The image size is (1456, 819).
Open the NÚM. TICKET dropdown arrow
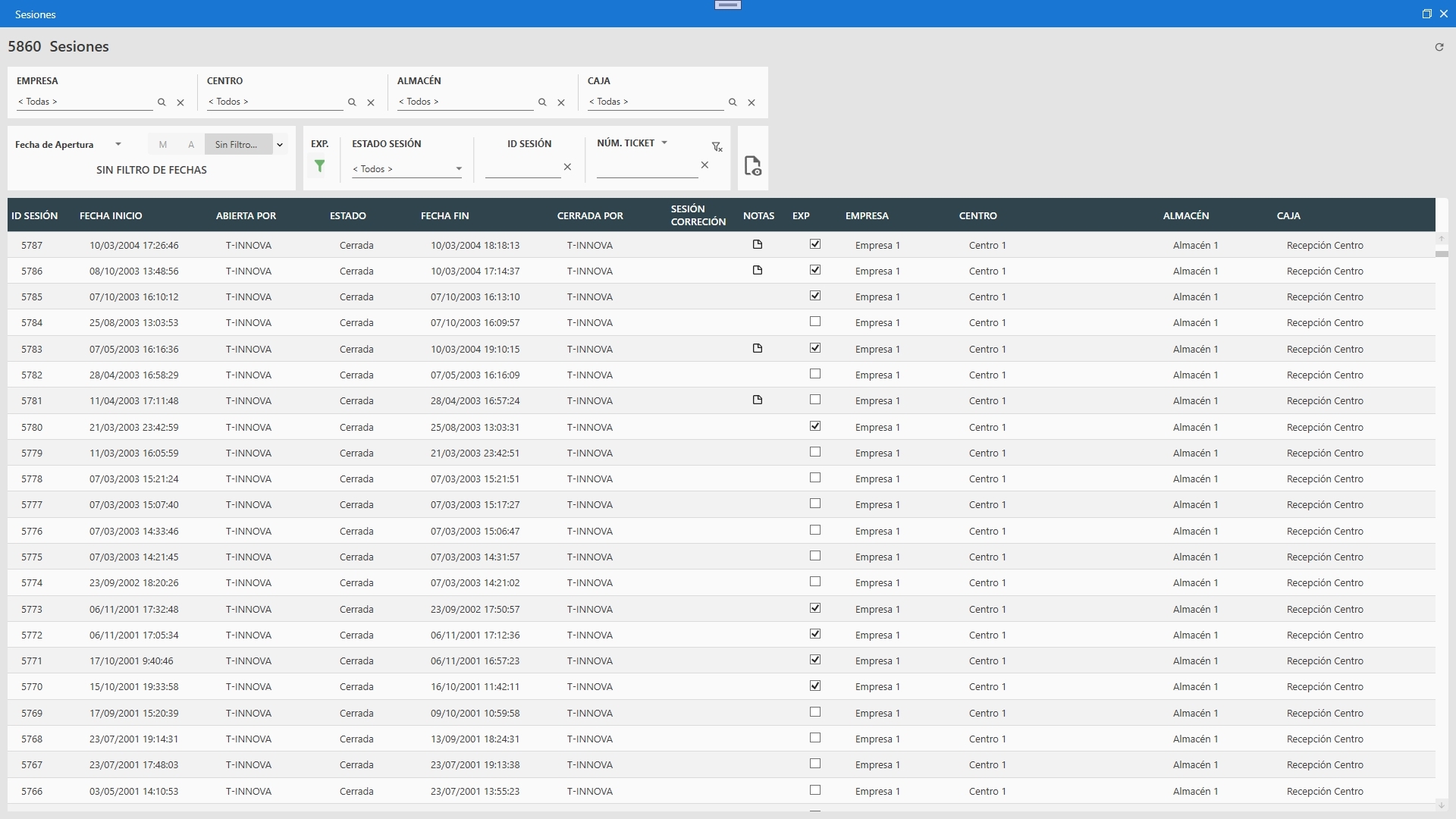664,143
